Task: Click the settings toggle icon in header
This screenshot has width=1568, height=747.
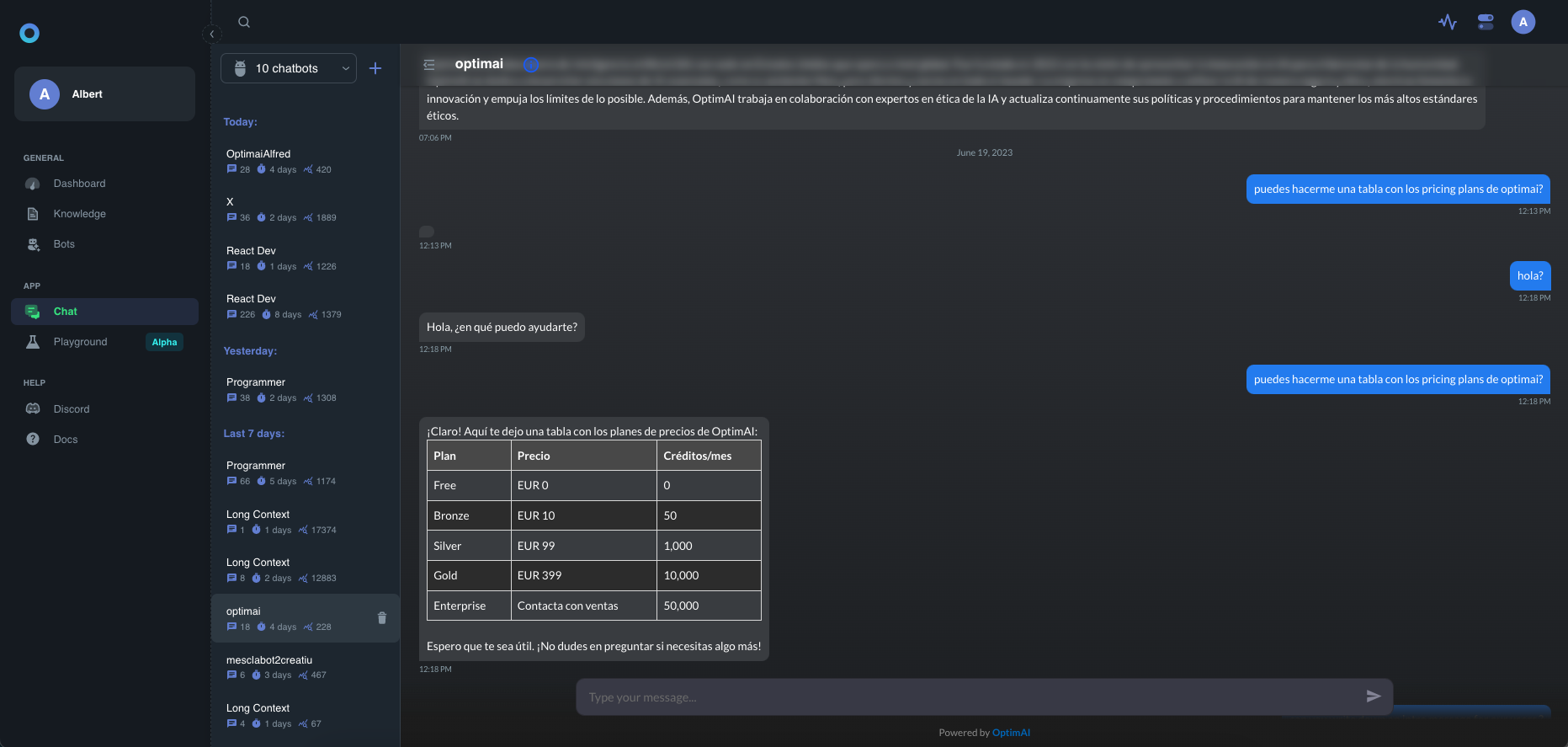Action: tap(1486, 22)
